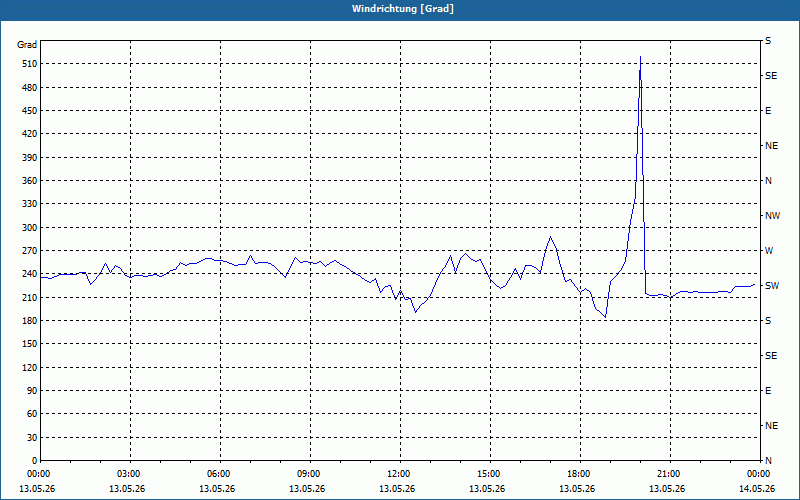
Task: Pick the 18:00 time label
Action: (x=580, y=474)
